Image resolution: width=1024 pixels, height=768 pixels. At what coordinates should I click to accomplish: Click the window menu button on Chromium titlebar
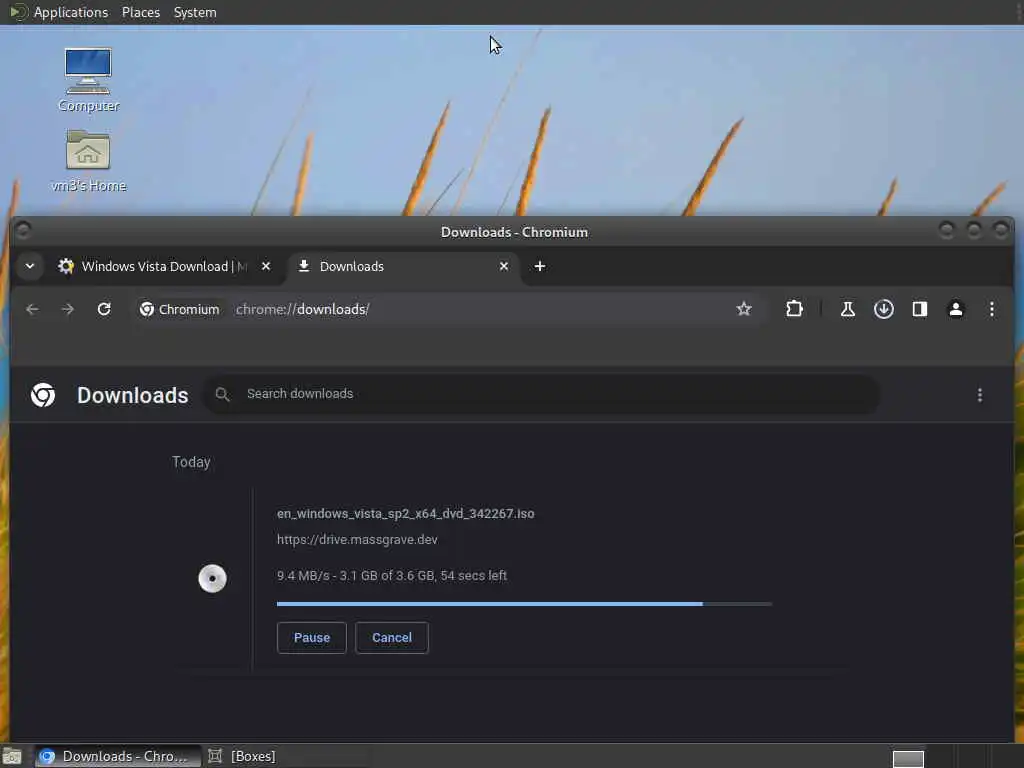pyautogui.click(x=23, y=230)
